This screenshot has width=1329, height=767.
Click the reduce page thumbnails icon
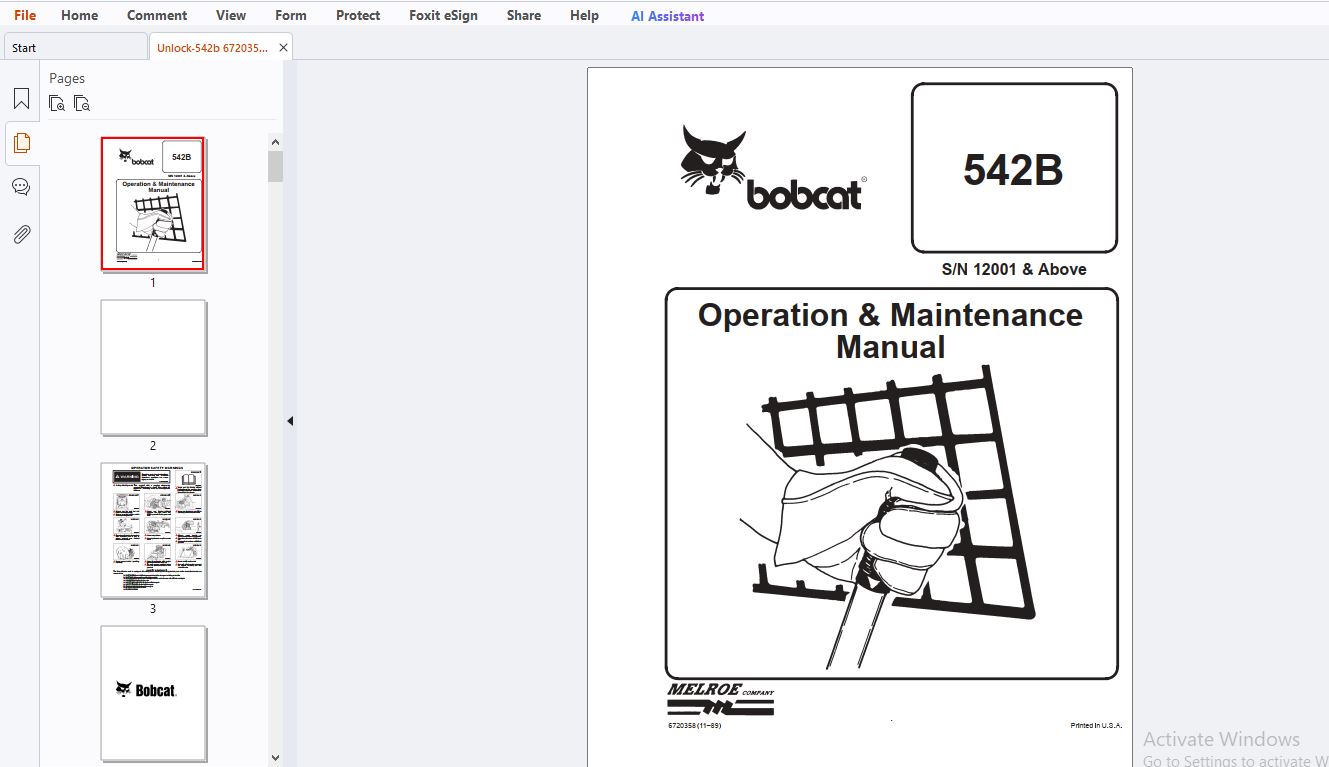click(x=82, y=103)
